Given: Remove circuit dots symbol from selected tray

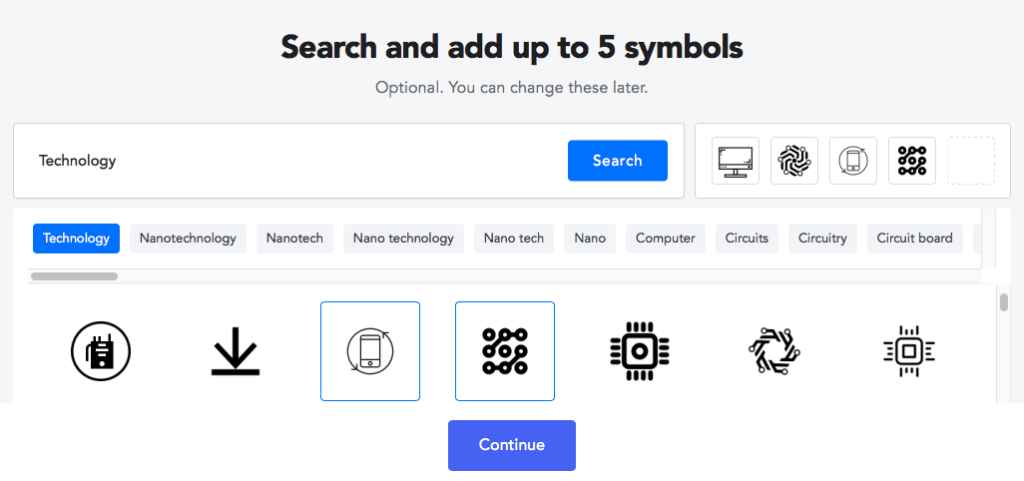Looking at the screenshot, I should click(x=912, y=161).
